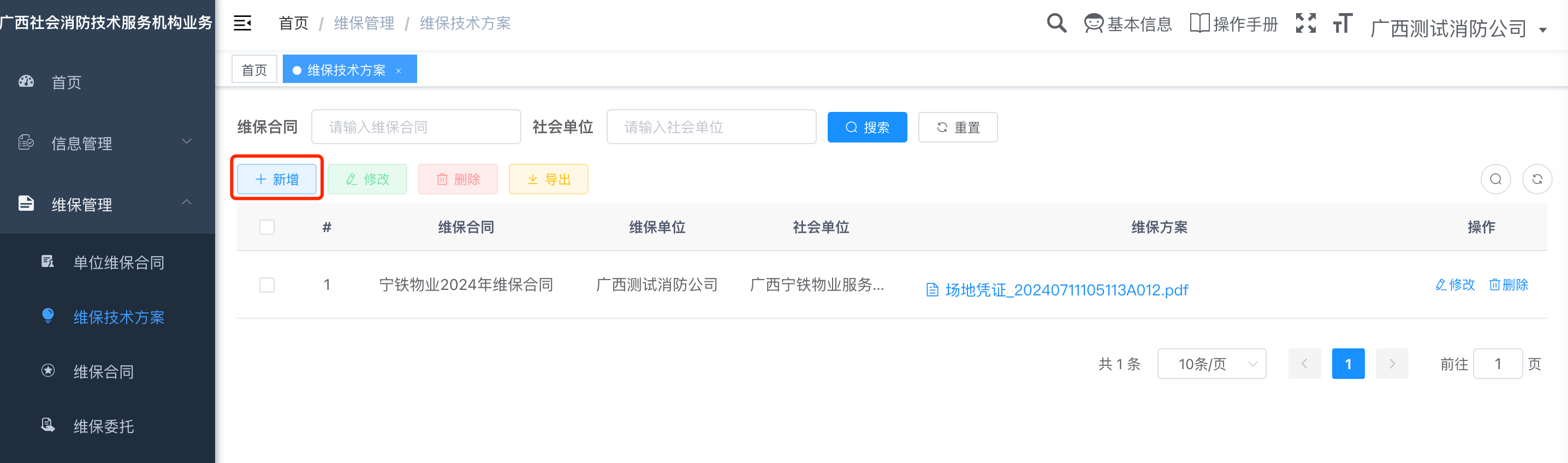Focus the 社会单位 search input
Screen dimensions: 1568x463
[711, 127]
